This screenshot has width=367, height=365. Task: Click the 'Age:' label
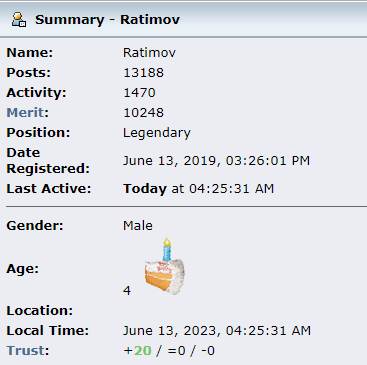click(23, 269)
